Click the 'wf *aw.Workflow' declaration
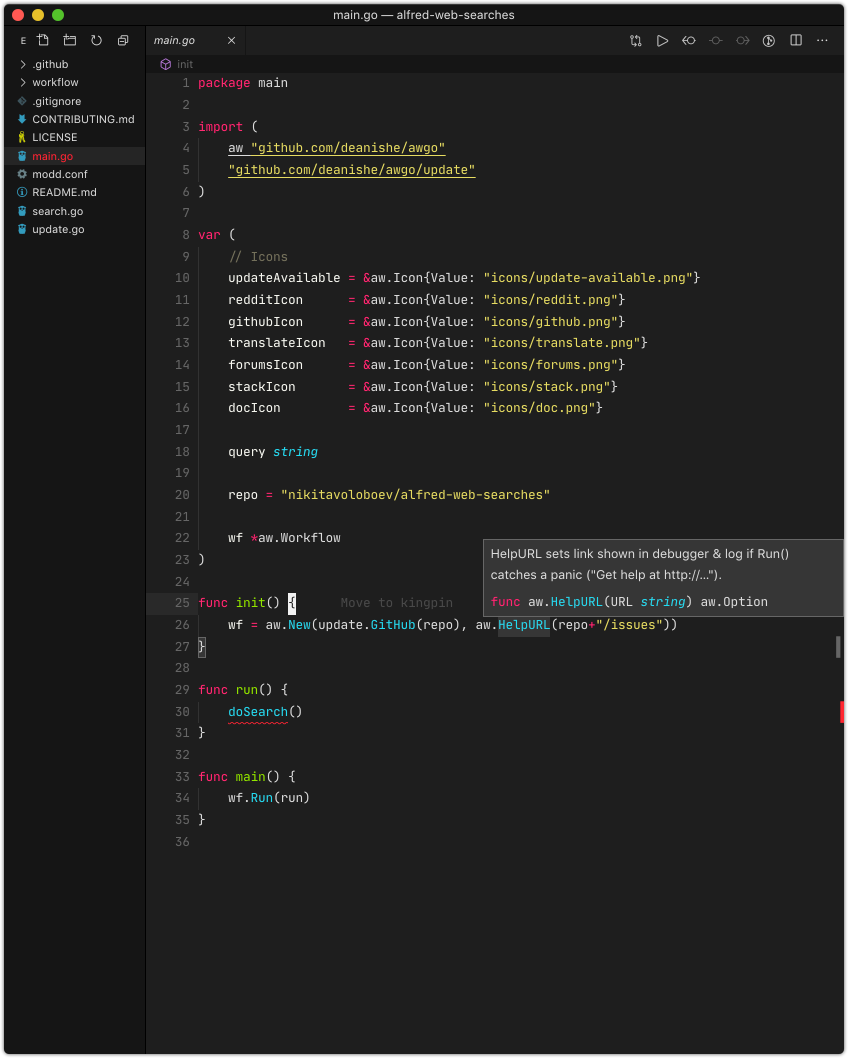Screen dimensions: 848x1058 click(x=284, y=538)
